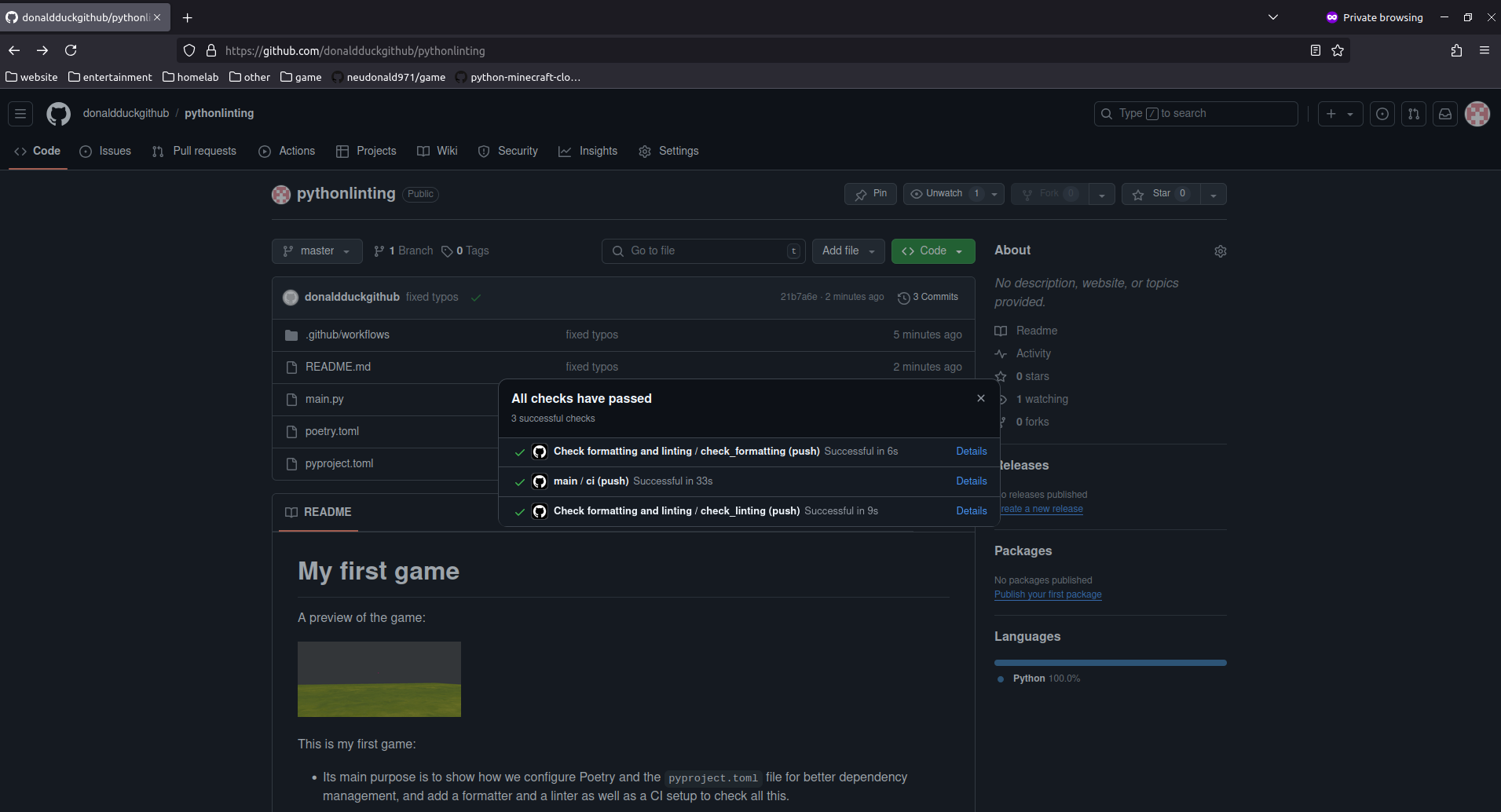
Task: Expand the Unwatch notification options dropdown
Action: coord(994,194)
